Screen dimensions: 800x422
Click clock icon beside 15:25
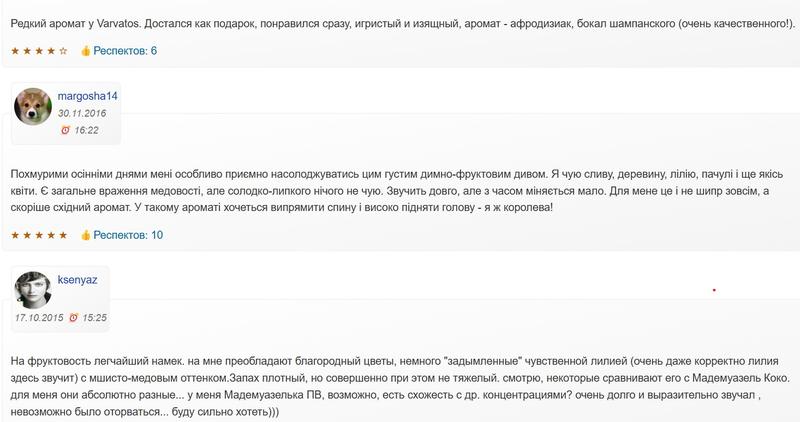click(x=74, y=317)
